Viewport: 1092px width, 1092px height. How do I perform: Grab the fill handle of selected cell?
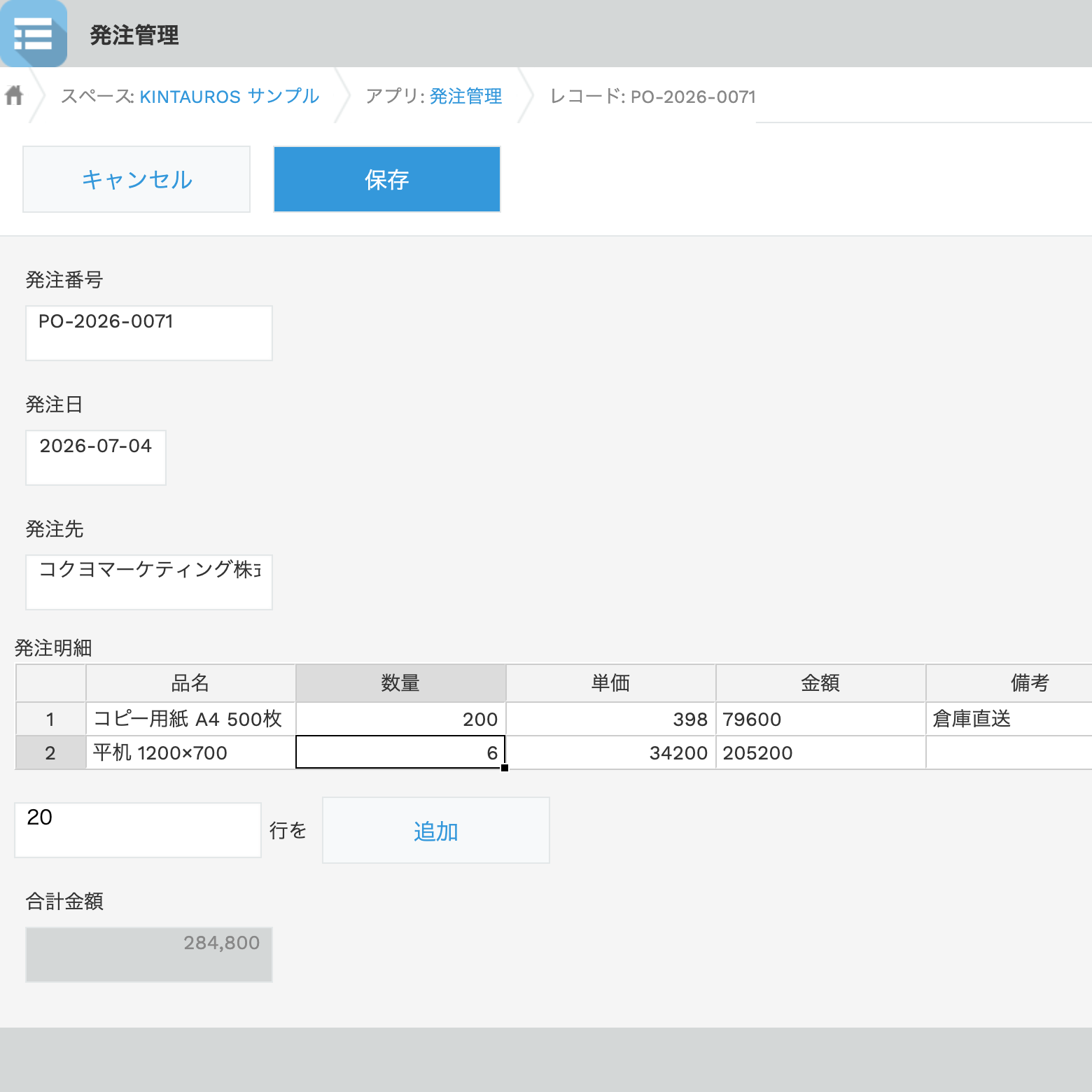(x=505, y=768)
